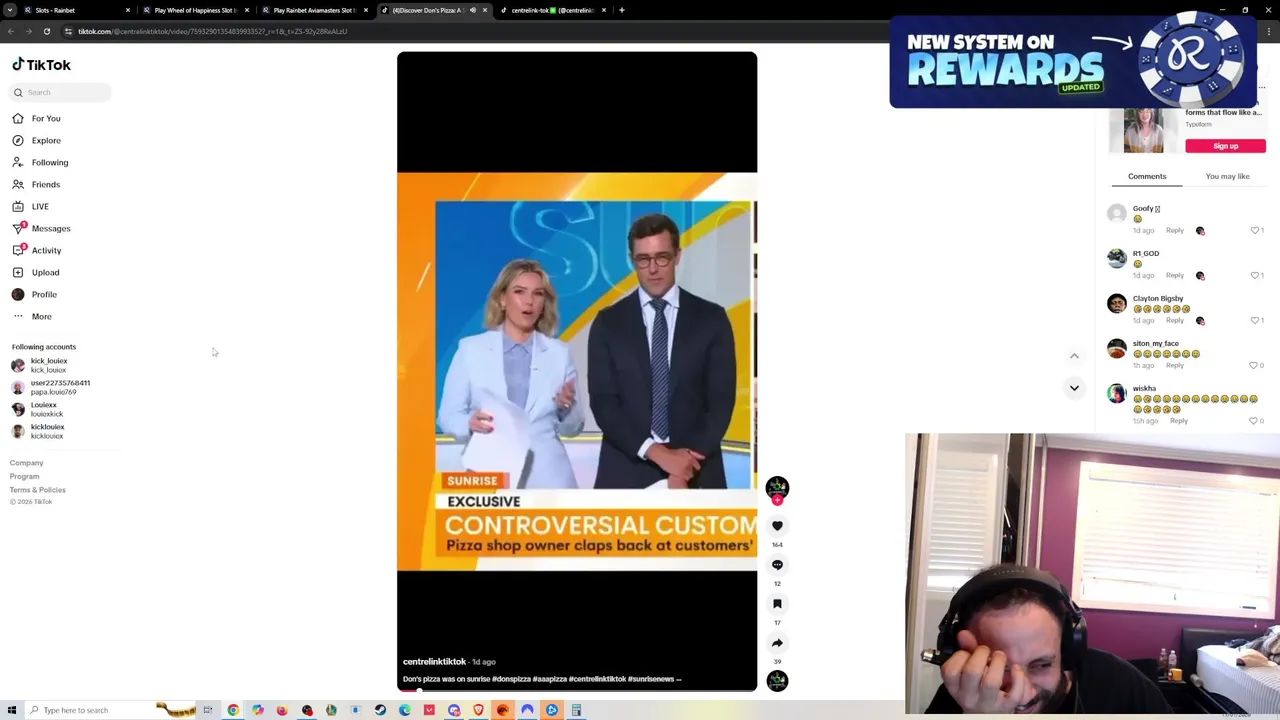
Task: Open Windows Start menu
Action: click(x=11, y=710)
